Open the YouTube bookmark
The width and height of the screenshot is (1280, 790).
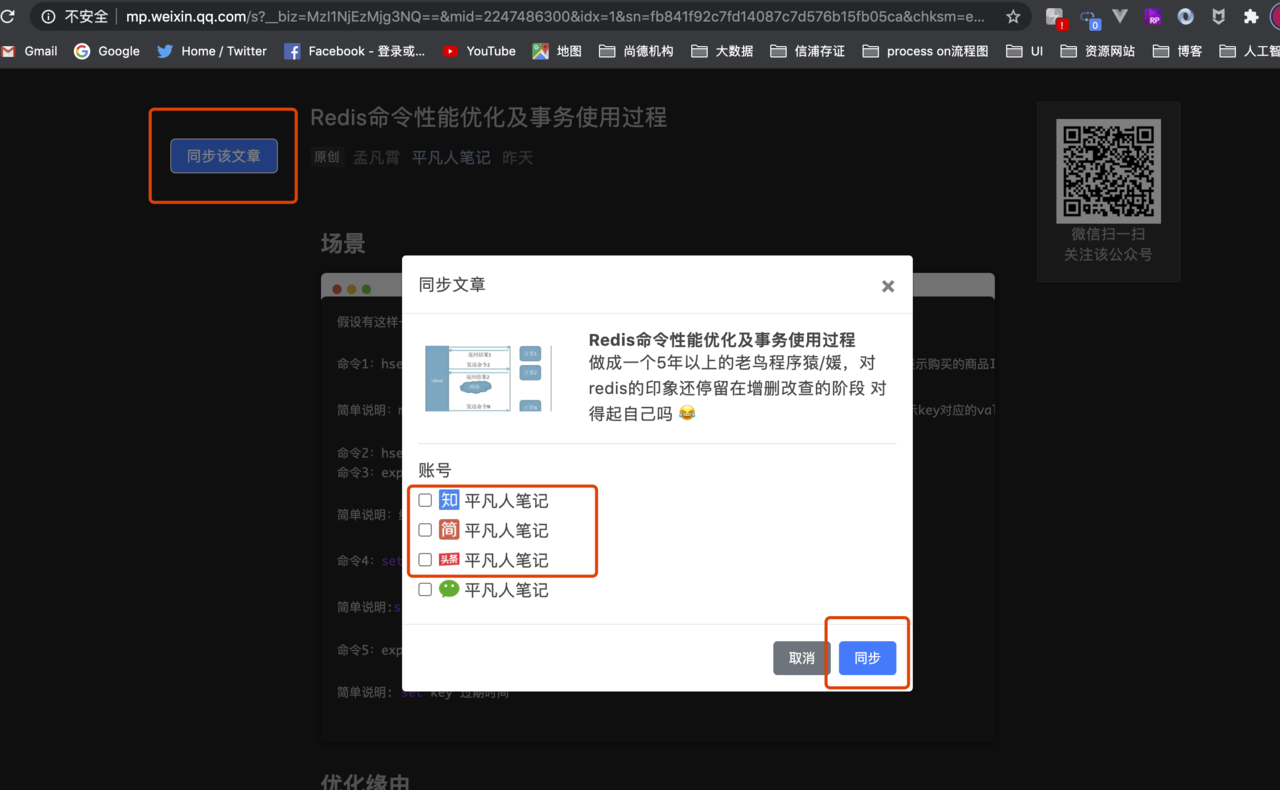click(x=479, y=51)
